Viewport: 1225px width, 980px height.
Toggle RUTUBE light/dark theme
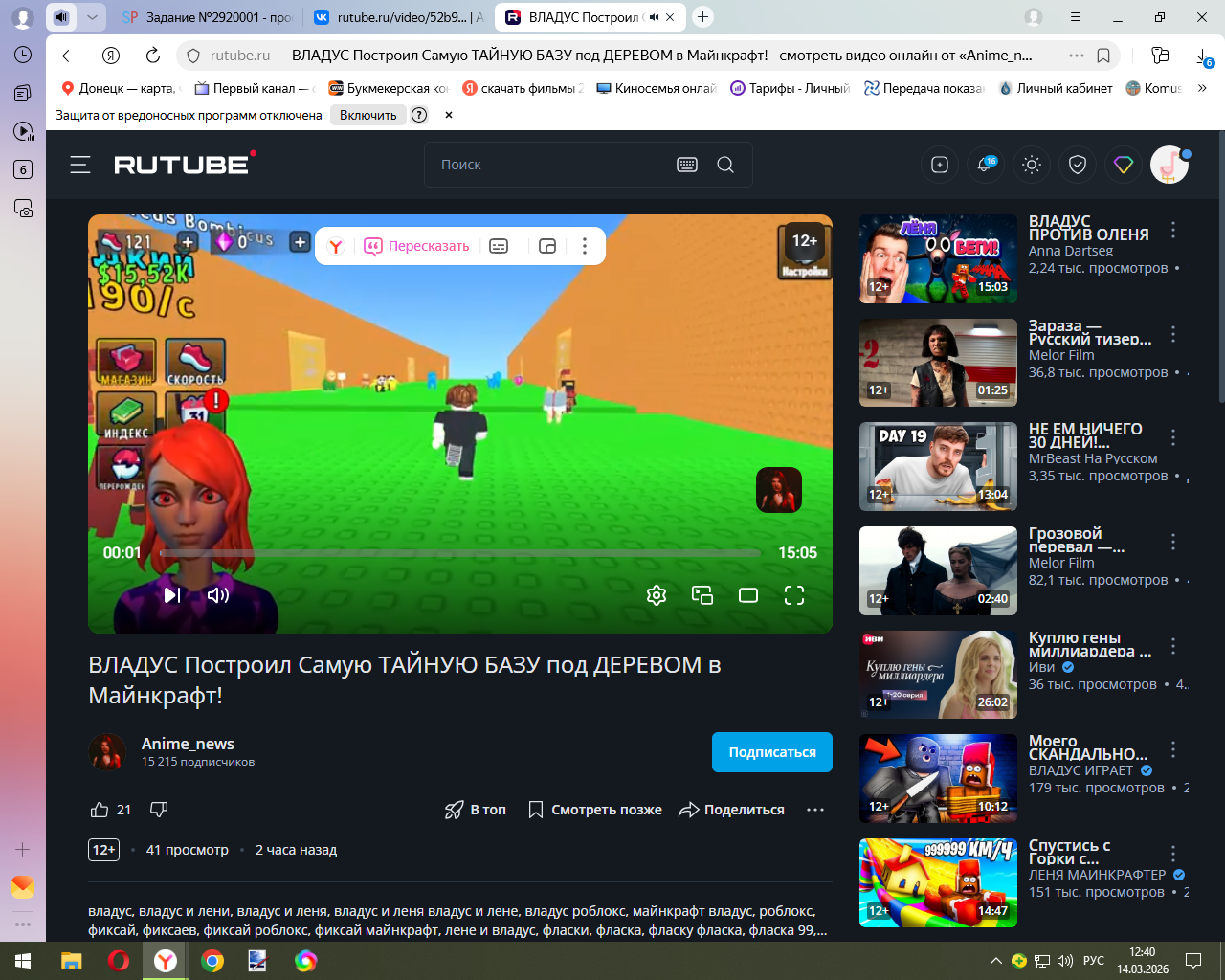click(x=1032, y=165)
